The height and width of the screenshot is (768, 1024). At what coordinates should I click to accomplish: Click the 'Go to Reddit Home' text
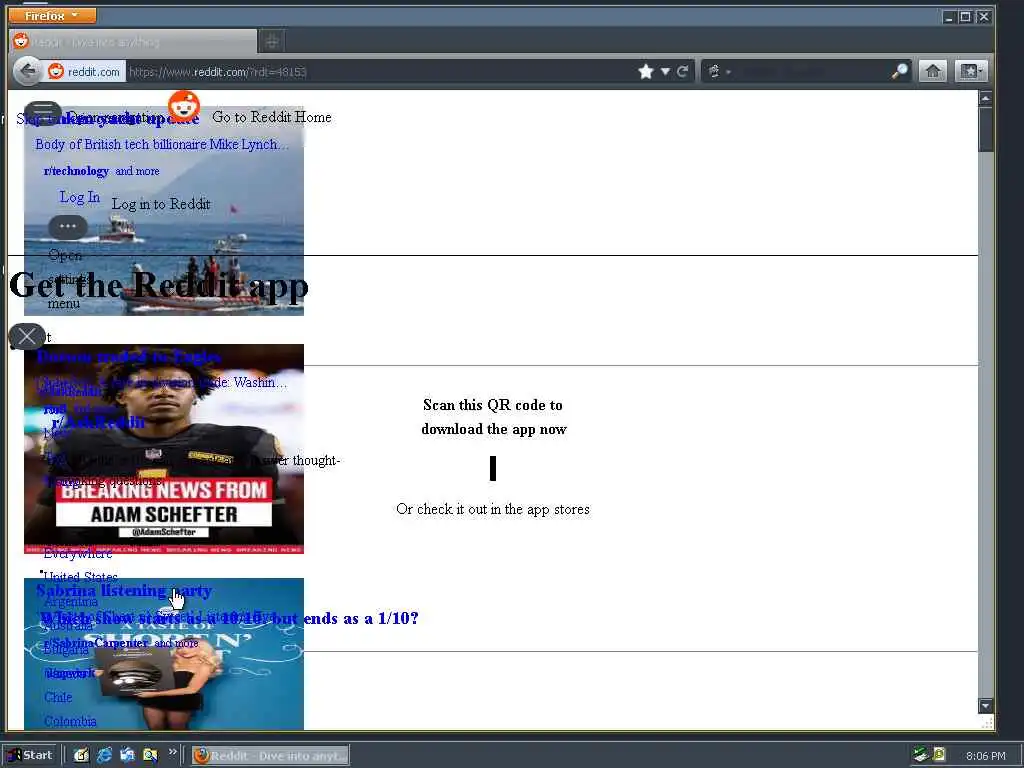click(272, 118)
